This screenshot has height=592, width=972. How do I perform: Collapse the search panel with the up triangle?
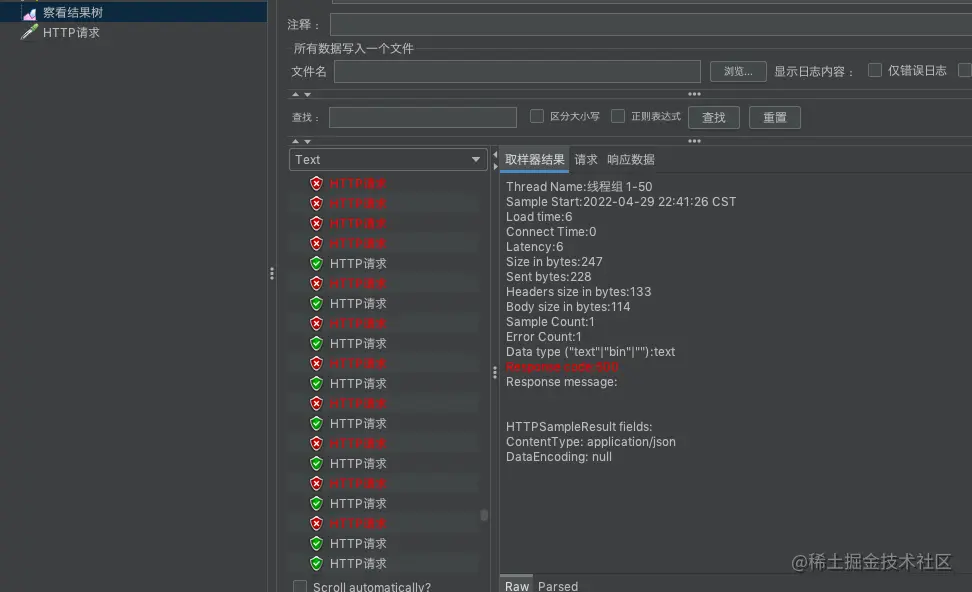296,93
